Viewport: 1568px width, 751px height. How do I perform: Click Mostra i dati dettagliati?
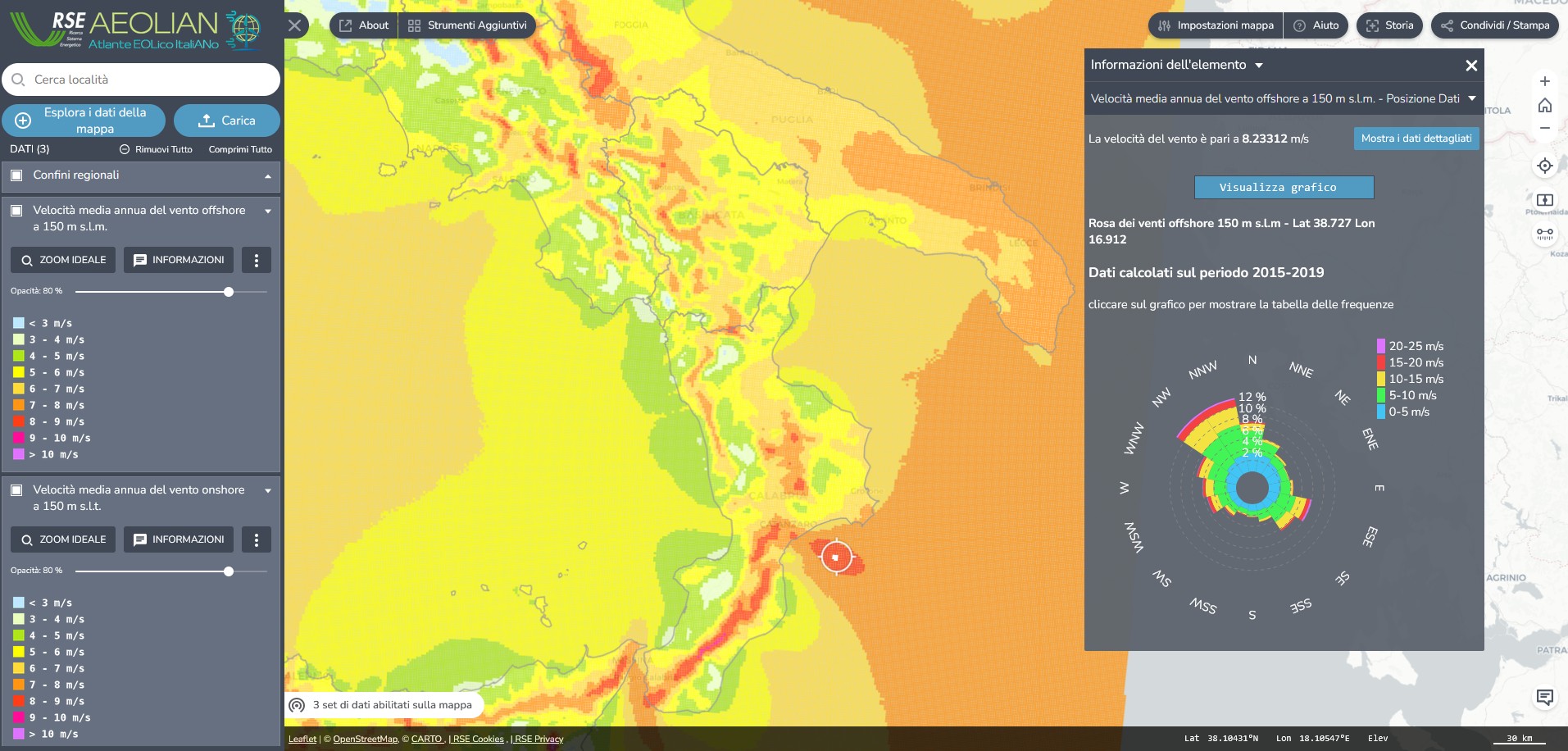point(1416,139)
